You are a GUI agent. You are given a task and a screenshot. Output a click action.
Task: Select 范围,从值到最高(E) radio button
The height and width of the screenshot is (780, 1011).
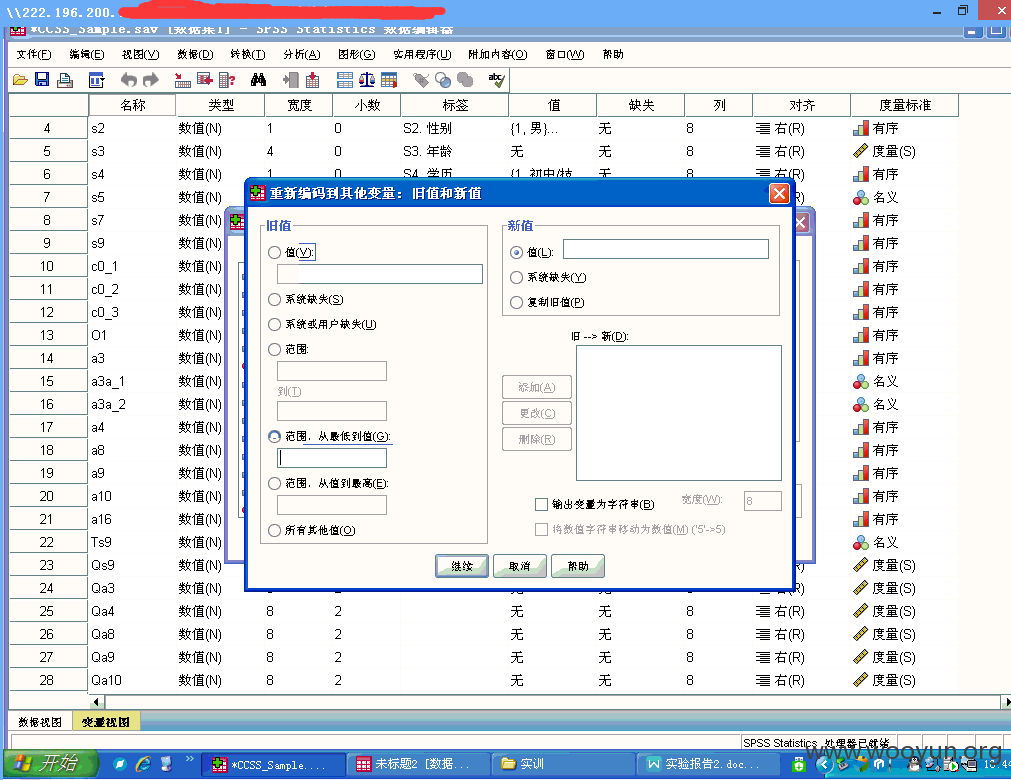tap(274, 483)
